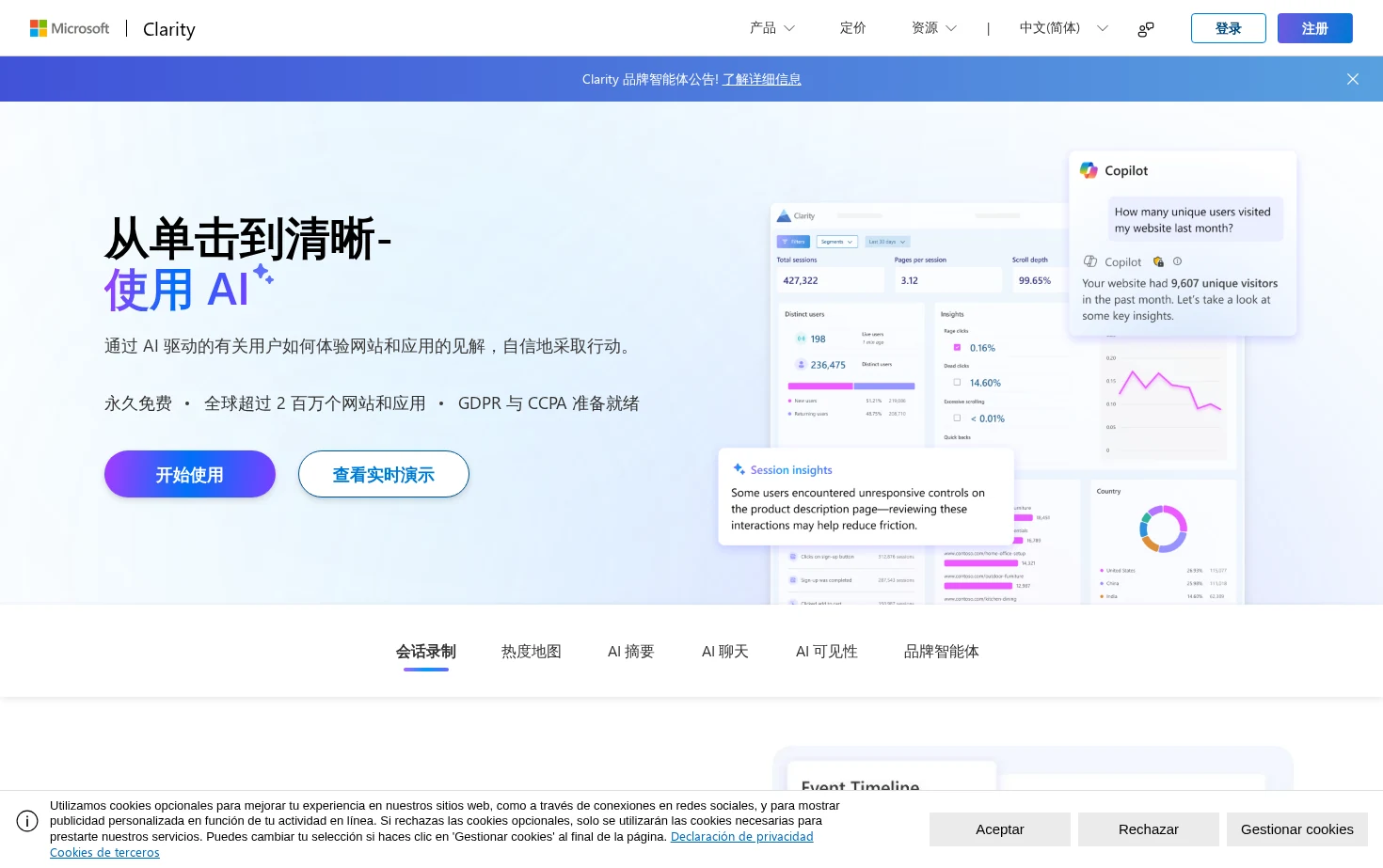Select the 会话录制 tab

[426, 652]
